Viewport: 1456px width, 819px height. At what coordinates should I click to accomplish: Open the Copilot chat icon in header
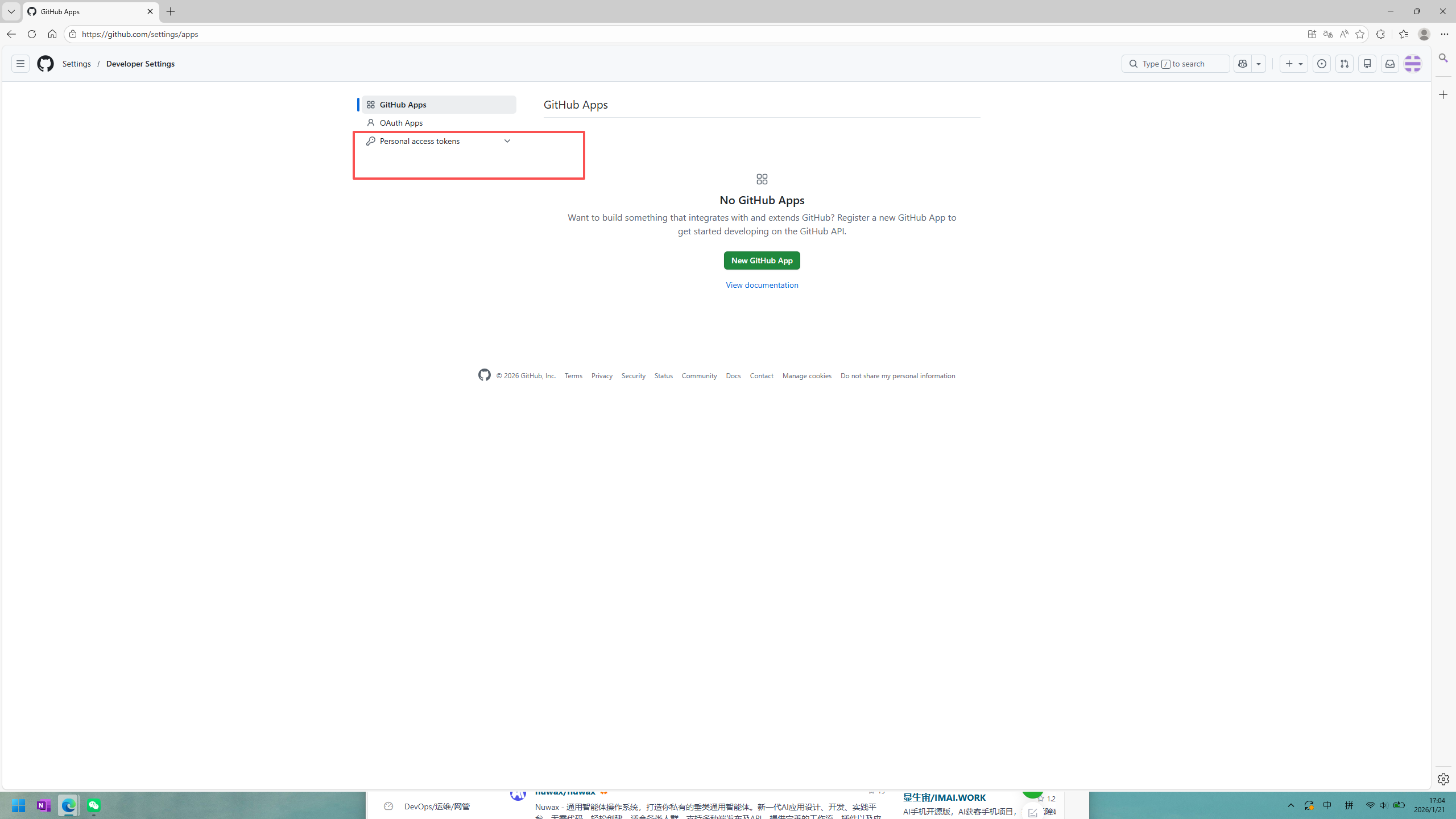(x=1243, y=64)
